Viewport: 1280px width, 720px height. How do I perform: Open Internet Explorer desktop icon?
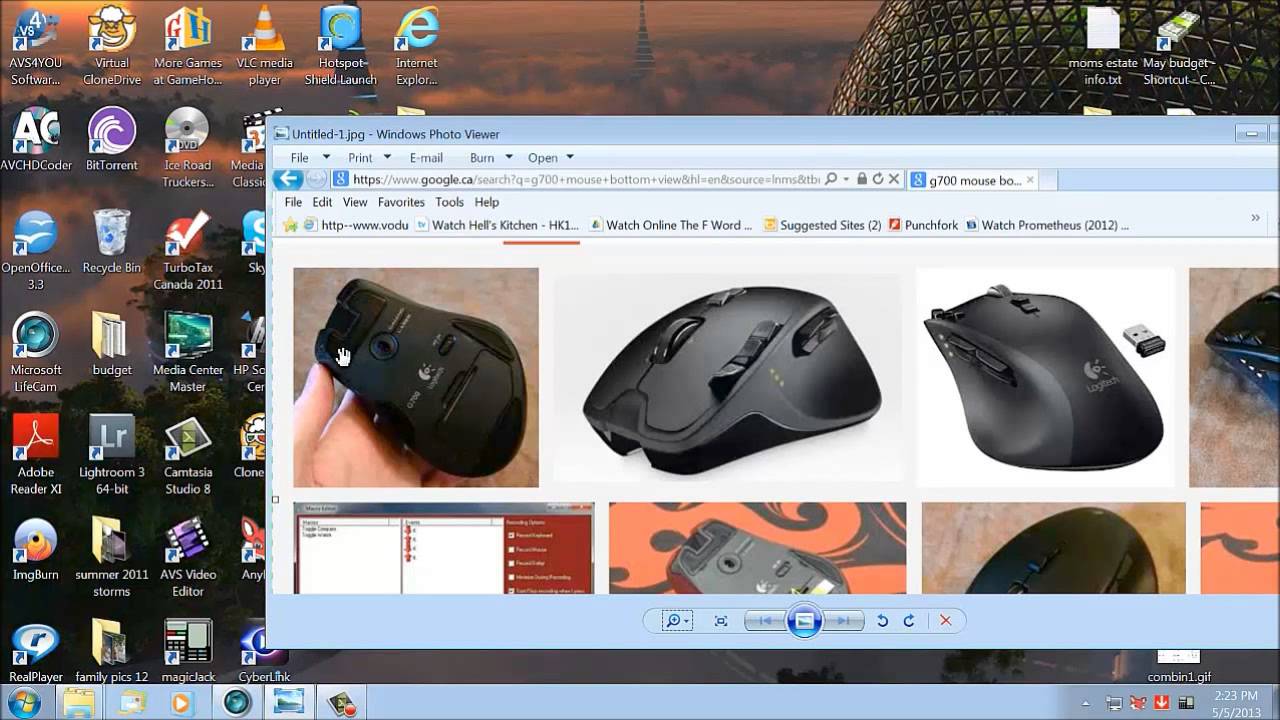click(x=417, y=47)
